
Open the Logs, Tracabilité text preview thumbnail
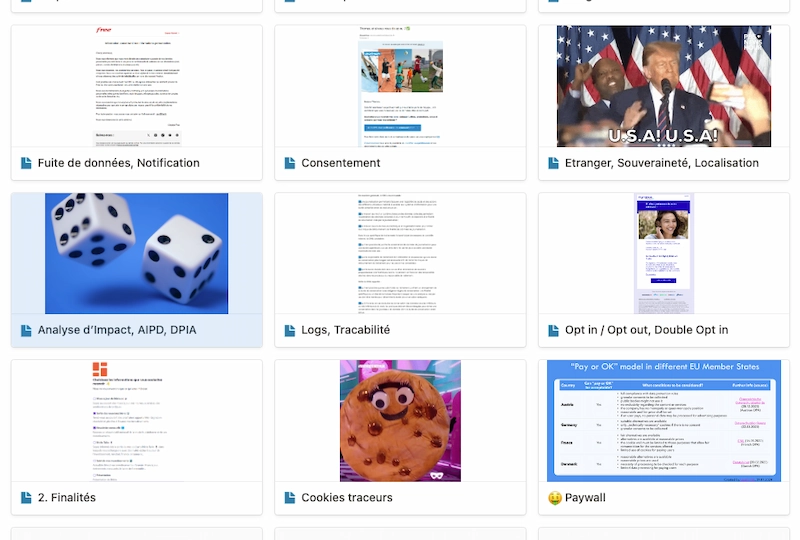point(400,253)
